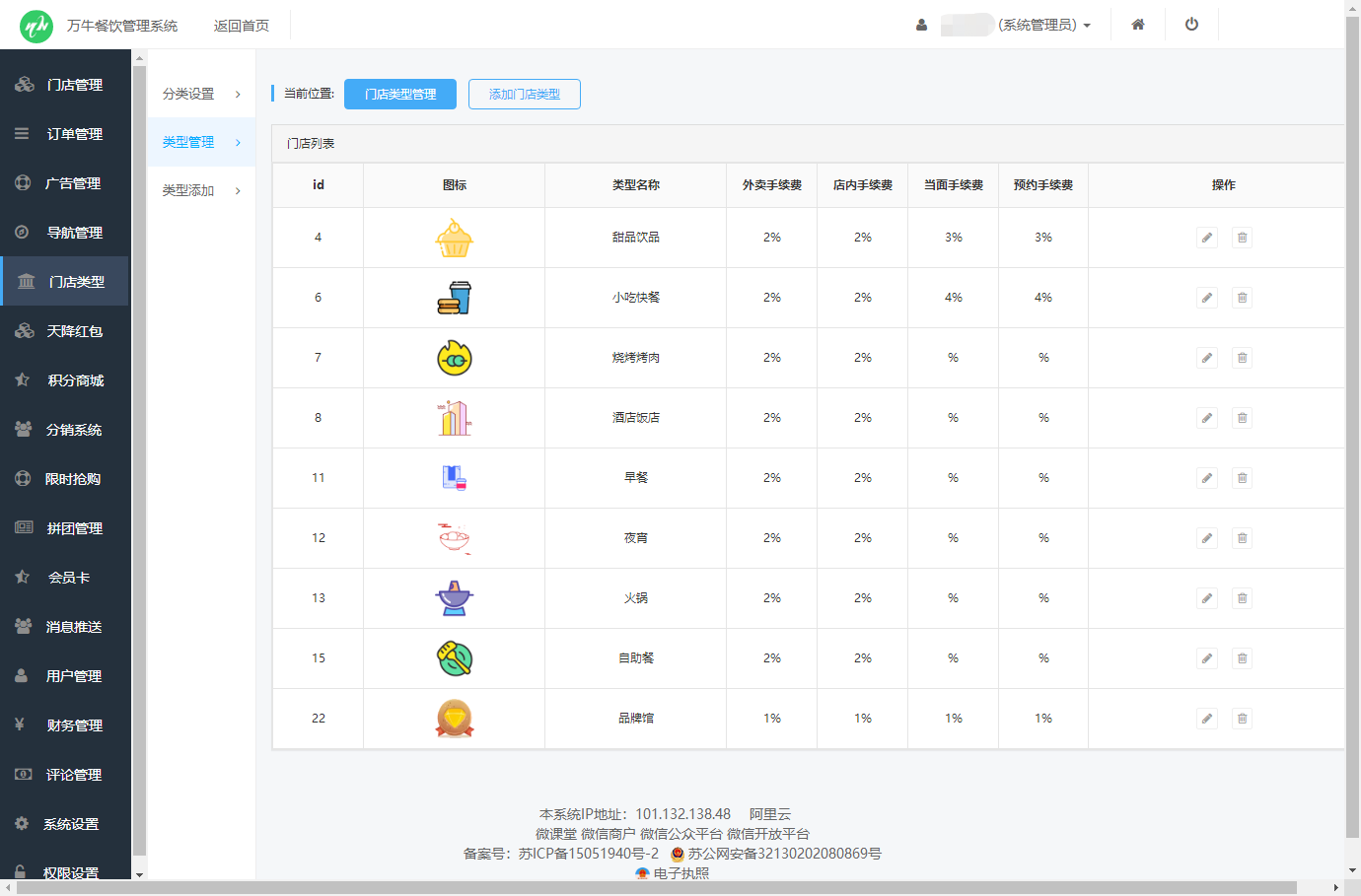Click the edit pencil icon for 火锅

tap(1206, 598)
